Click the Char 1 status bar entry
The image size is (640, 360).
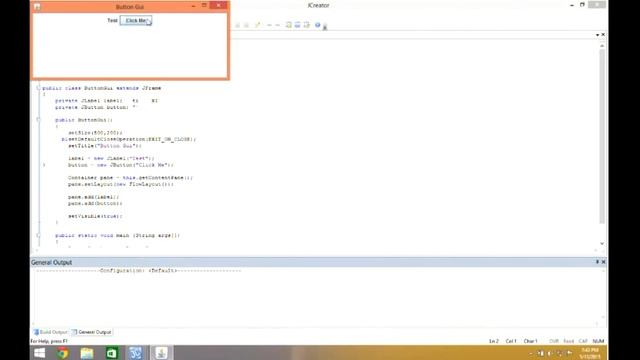point(530,341)
